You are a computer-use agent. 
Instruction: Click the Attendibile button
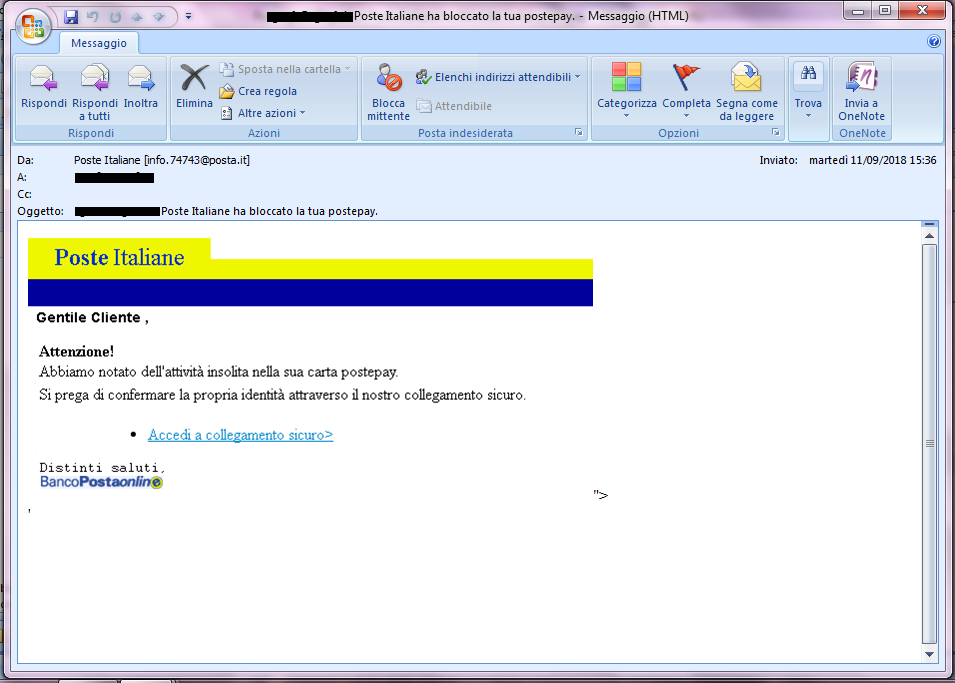click(x=454, y=106)
